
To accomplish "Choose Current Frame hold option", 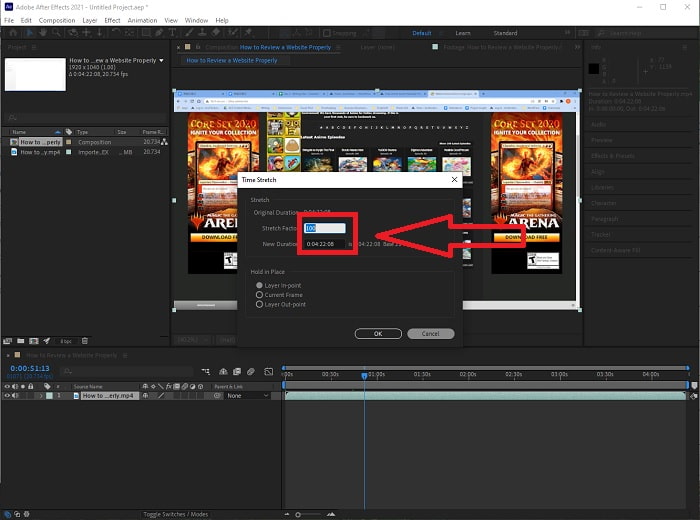I will (259, 295).
